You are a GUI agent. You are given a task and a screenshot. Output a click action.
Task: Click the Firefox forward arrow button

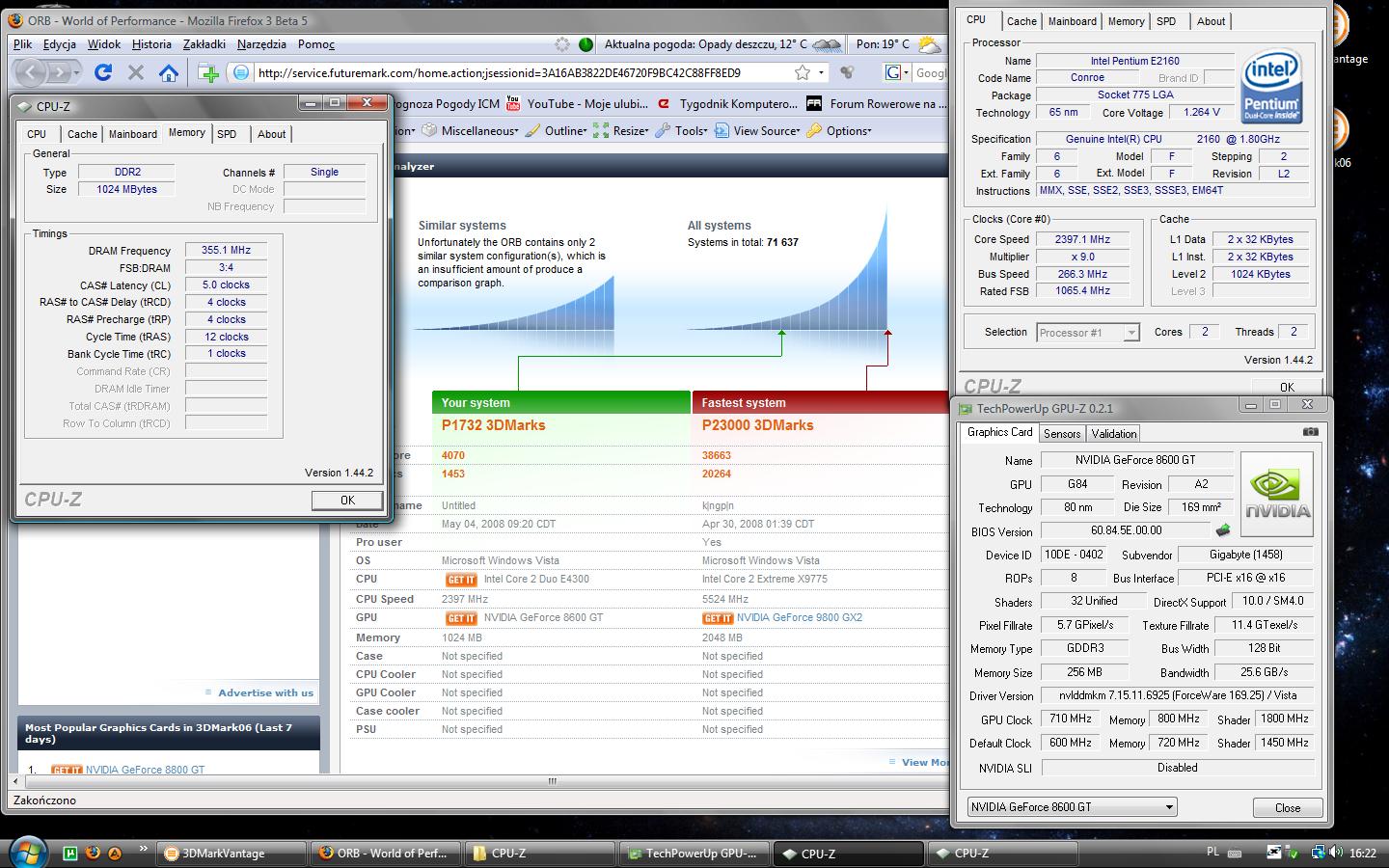coord(63,72)
